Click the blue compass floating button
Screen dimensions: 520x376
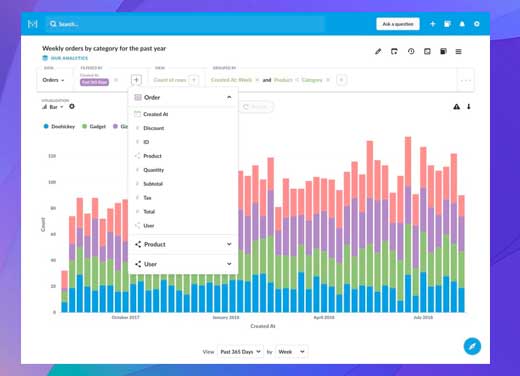[472, 346]
